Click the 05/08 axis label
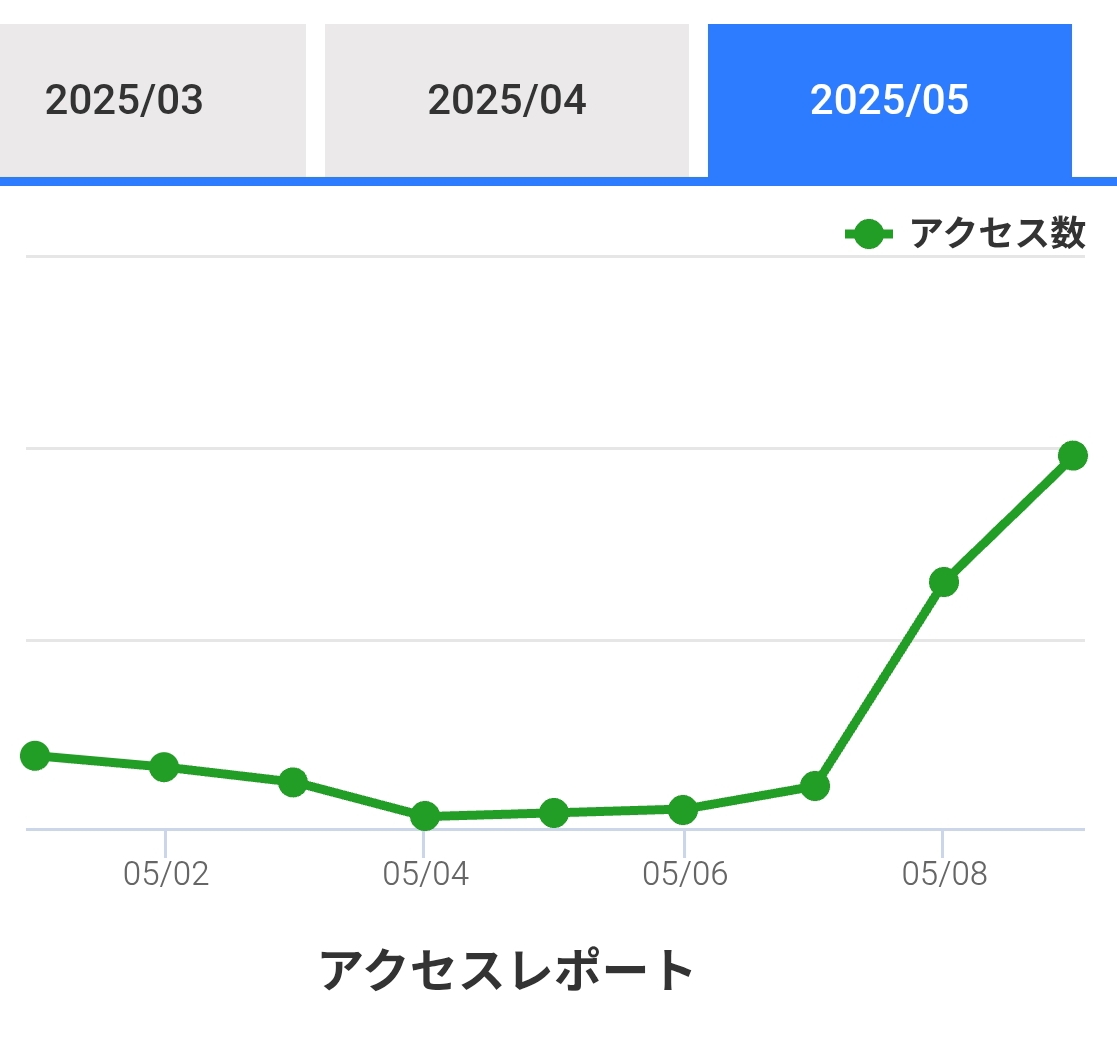 click(945, 874)
